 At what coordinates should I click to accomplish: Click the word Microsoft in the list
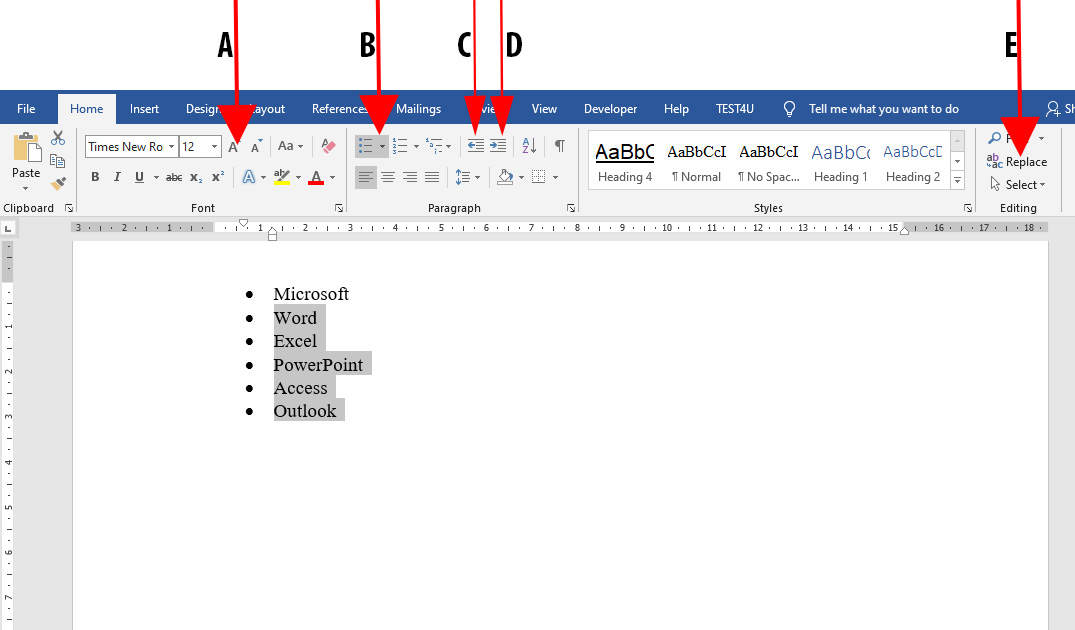[x=311, y=294]
